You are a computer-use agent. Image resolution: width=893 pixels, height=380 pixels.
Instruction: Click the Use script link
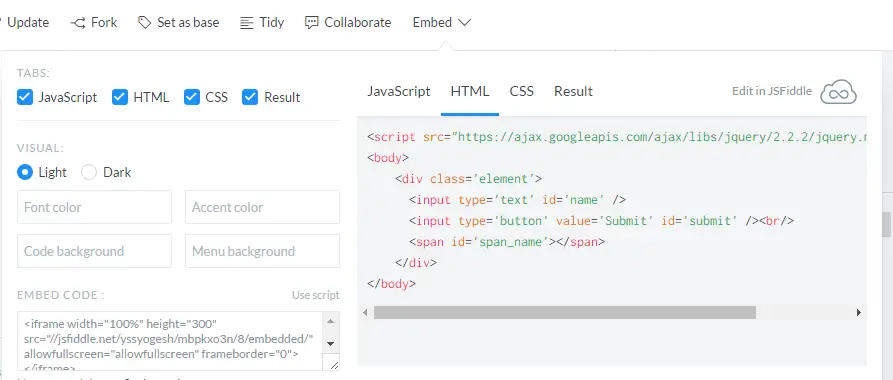point(316,295)
